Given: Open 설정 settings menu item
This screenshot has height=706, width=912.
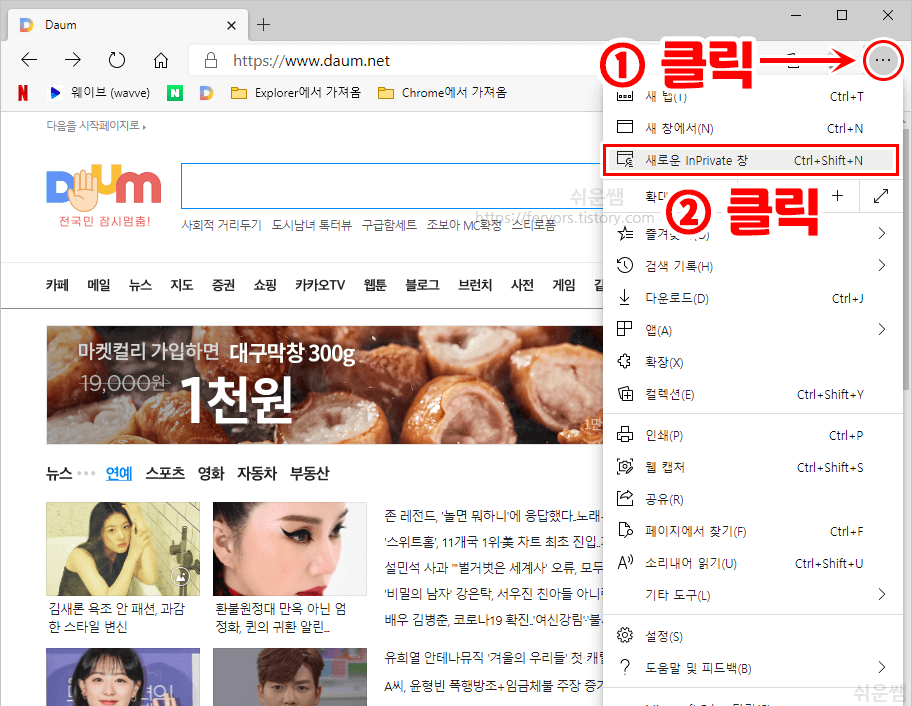Looking at the screenshot, I should click(751, 636).
